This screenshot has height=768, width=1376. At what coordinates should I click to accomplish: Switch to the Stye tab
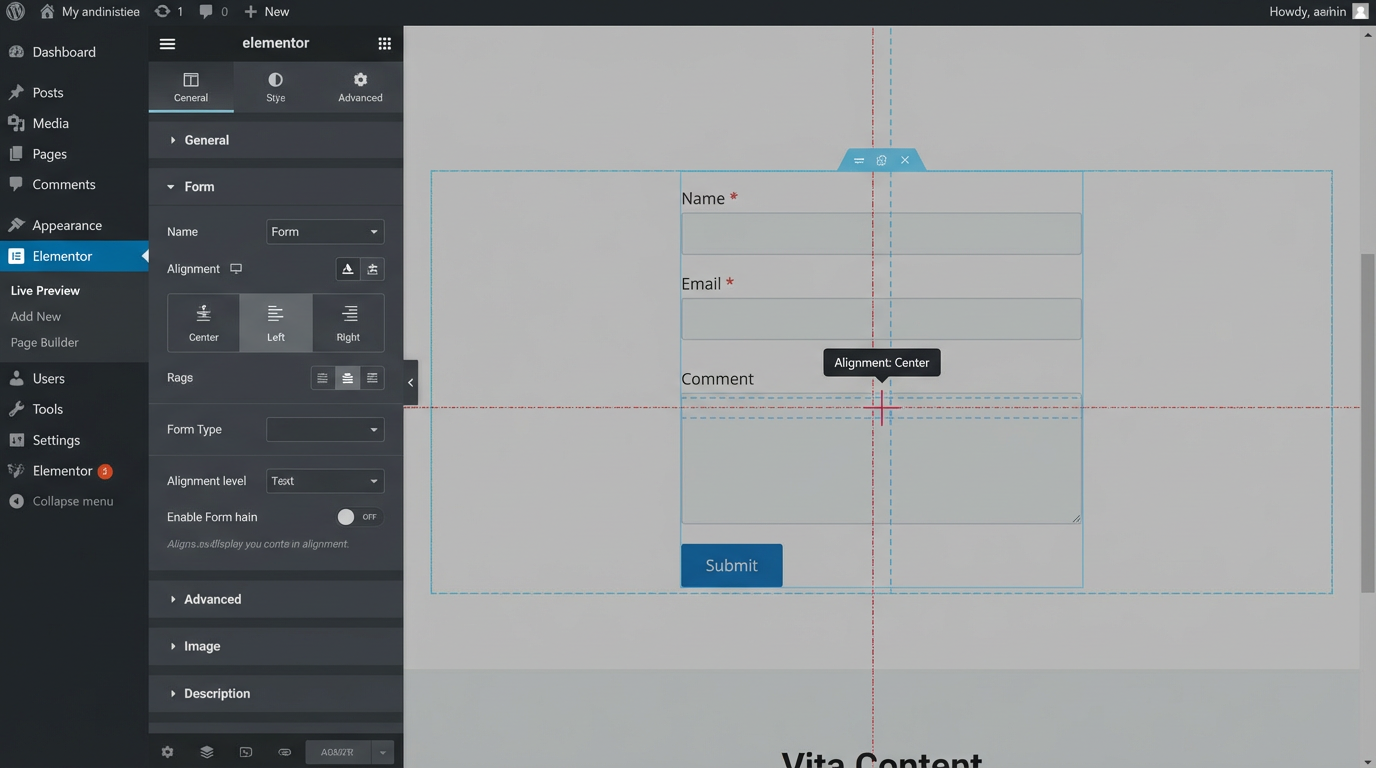pyautogui.click(x=275, y=87)
